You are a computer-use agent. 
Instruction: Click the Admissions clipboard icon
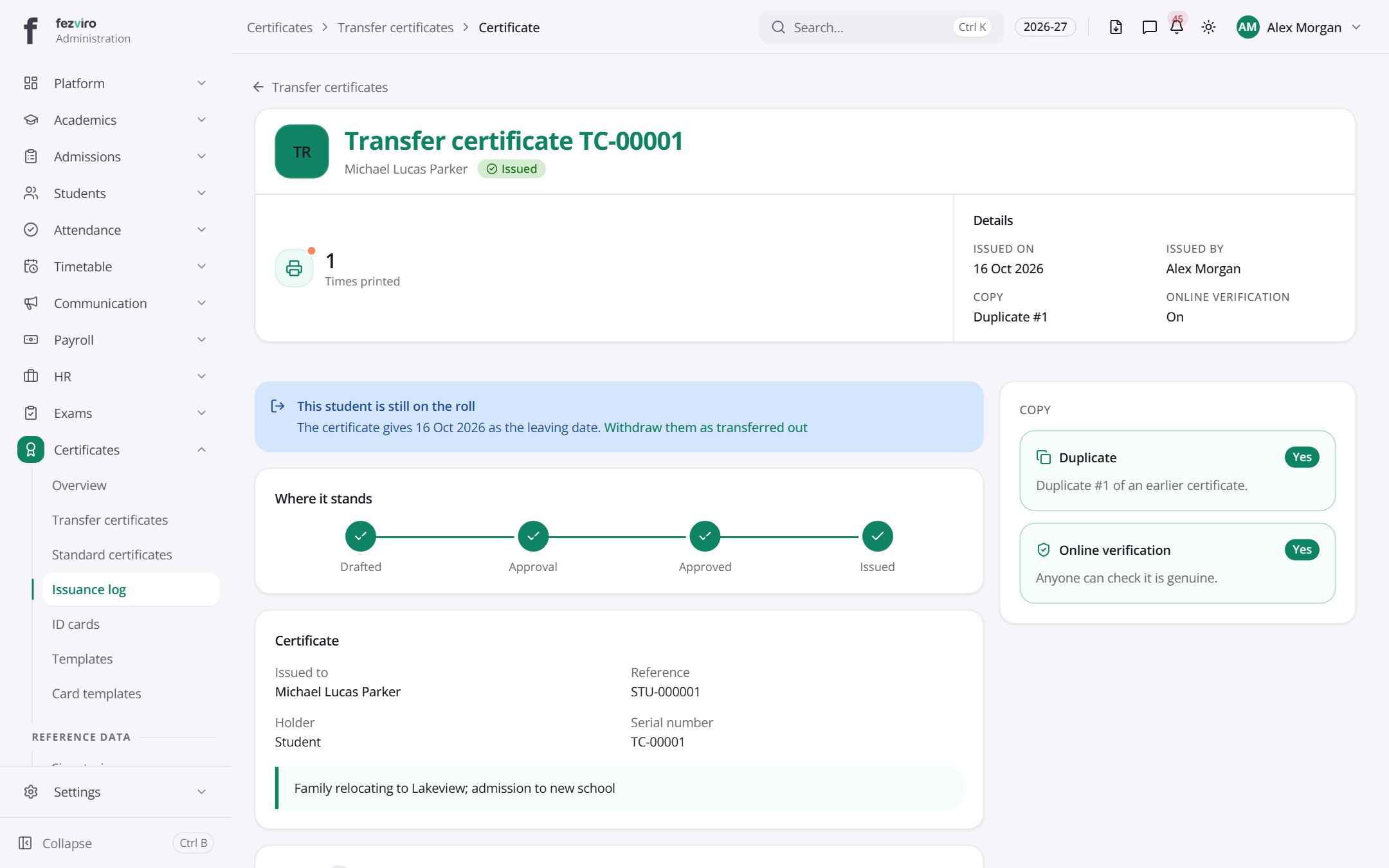(31, 156)
